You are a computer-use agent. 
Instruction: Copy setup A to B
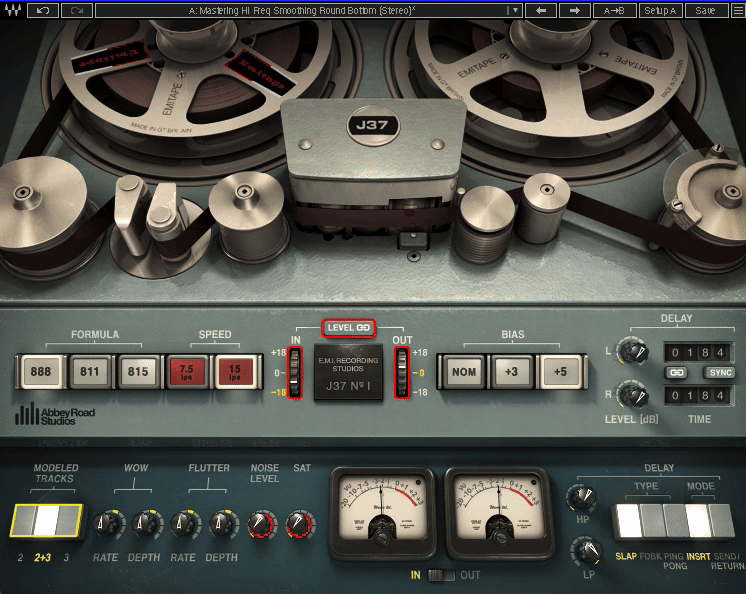tap(614, 10)
